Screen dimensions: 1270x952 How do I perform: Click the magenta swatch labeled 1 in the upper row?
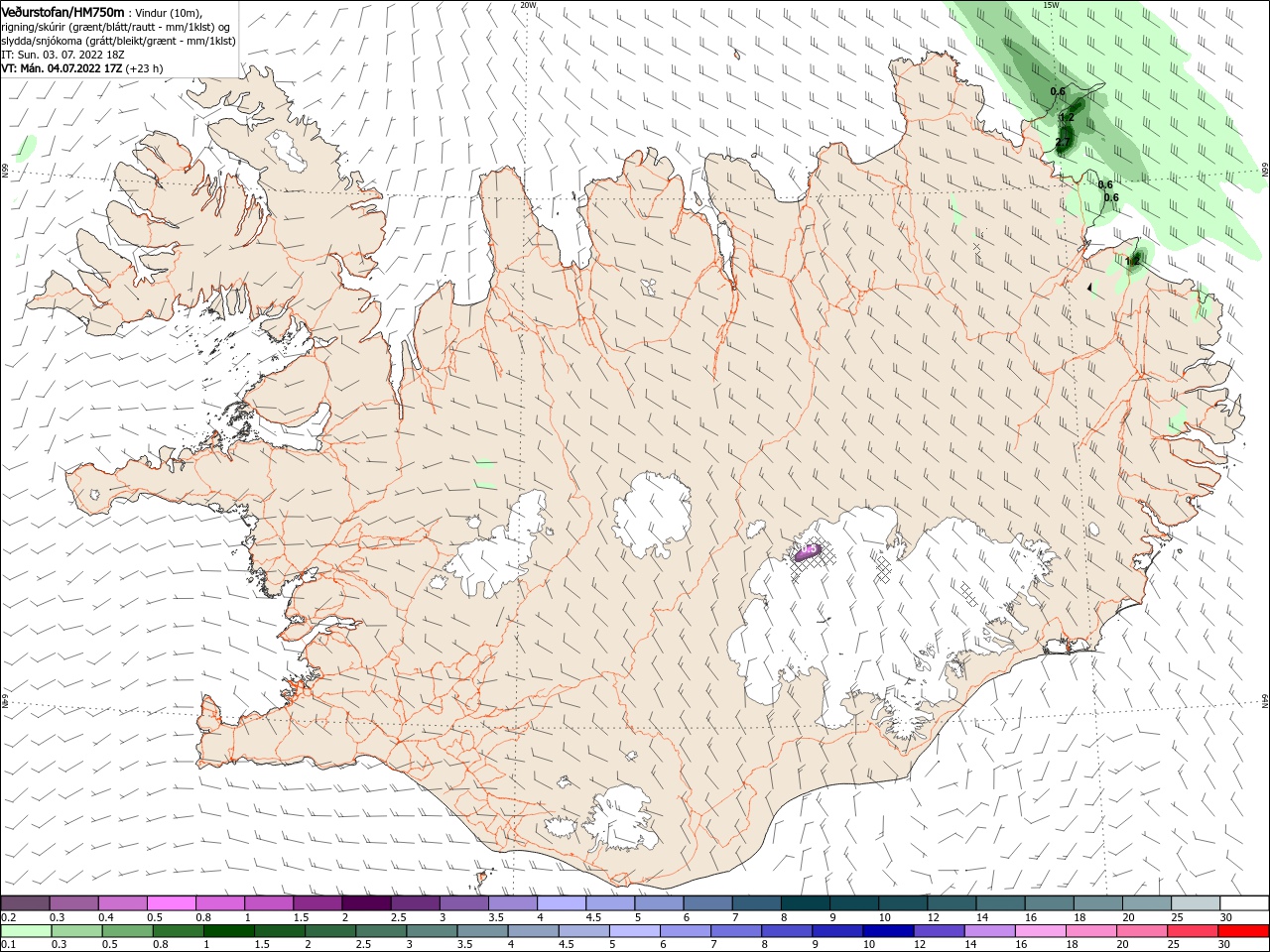click(x=268, y=903)
